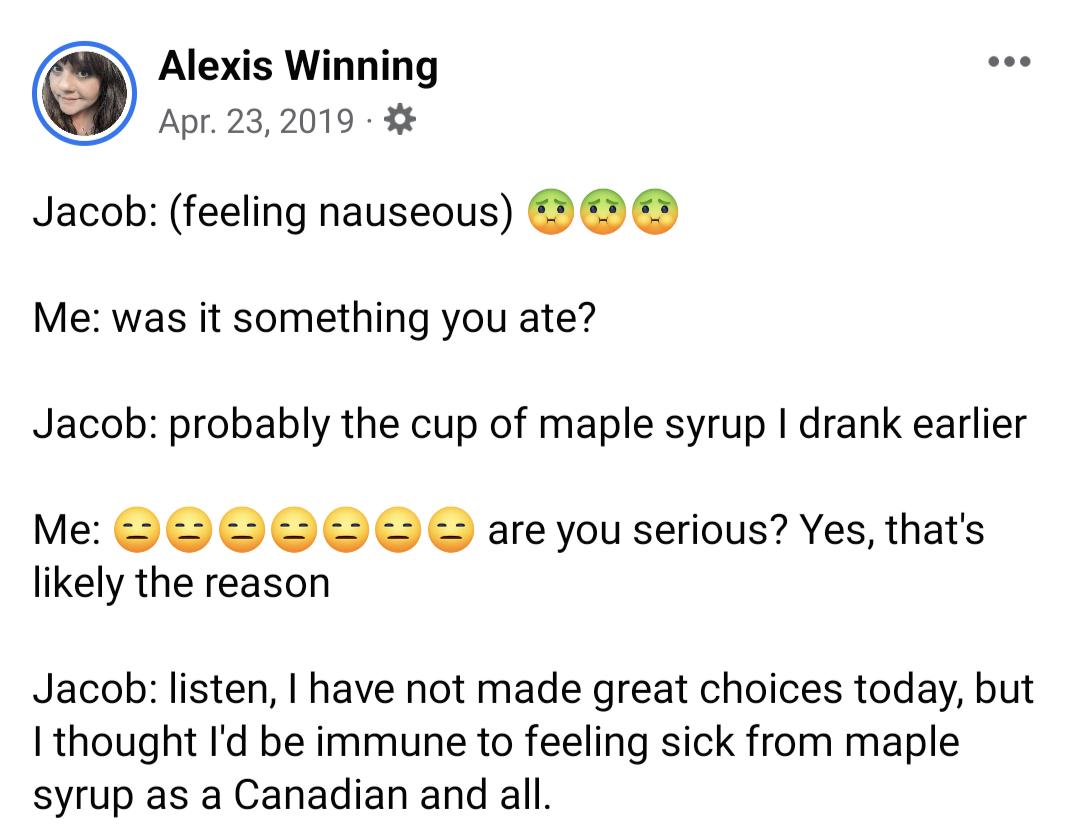Click the Alexis Winning name link
Viewport: 1080px width, 840px height.
coord(298,66)
